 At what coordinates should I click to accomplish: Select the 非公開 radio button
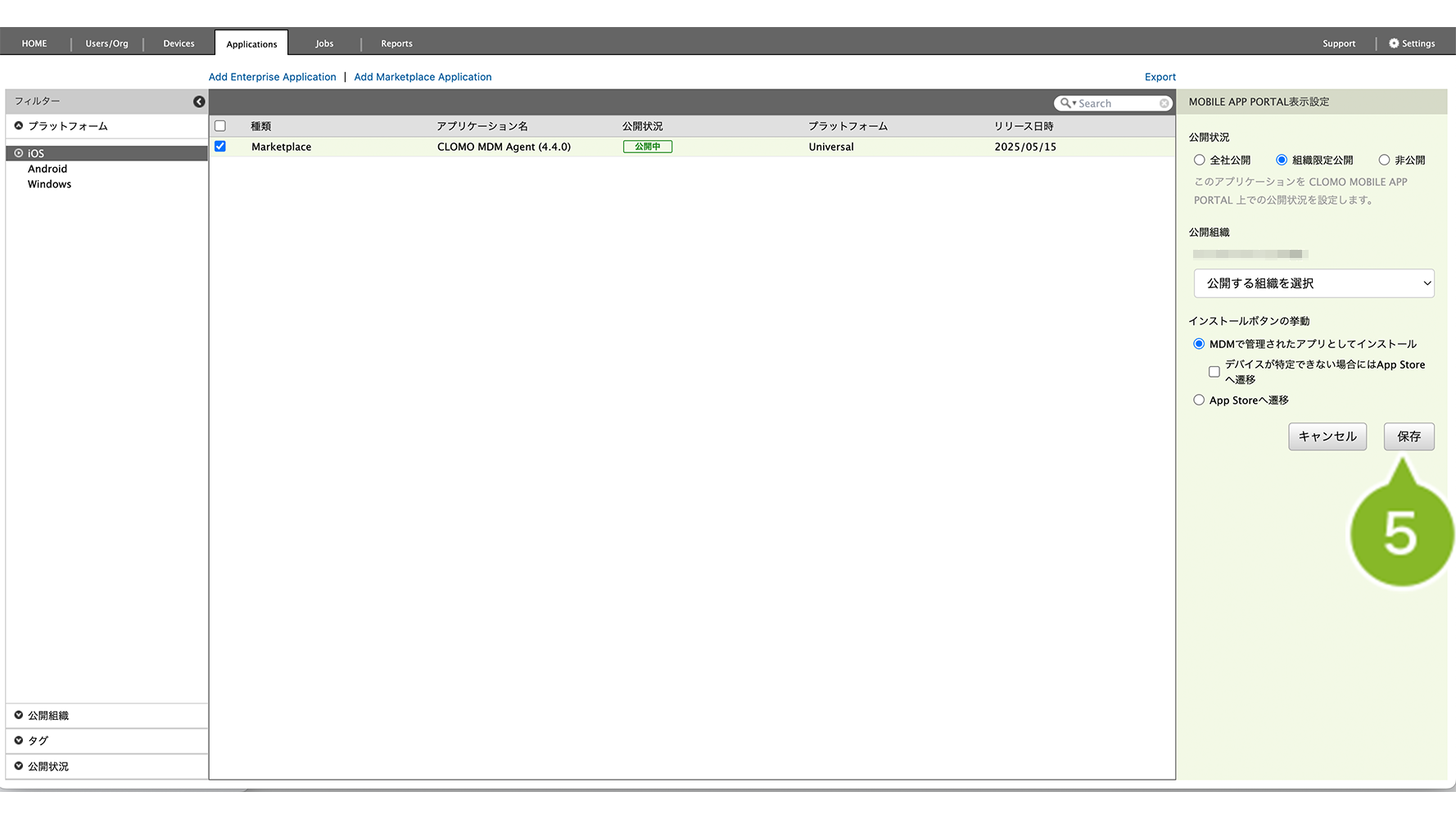tap(1384, 161)
